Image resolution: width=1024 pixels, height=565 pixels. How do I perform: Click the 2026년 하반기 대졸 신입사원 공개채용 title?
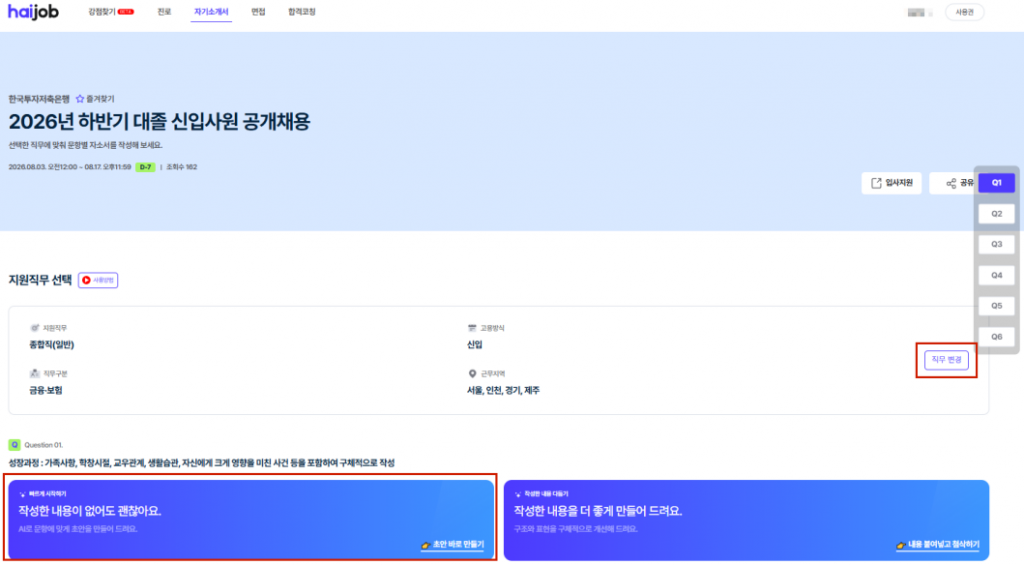(x=159, y=121)
